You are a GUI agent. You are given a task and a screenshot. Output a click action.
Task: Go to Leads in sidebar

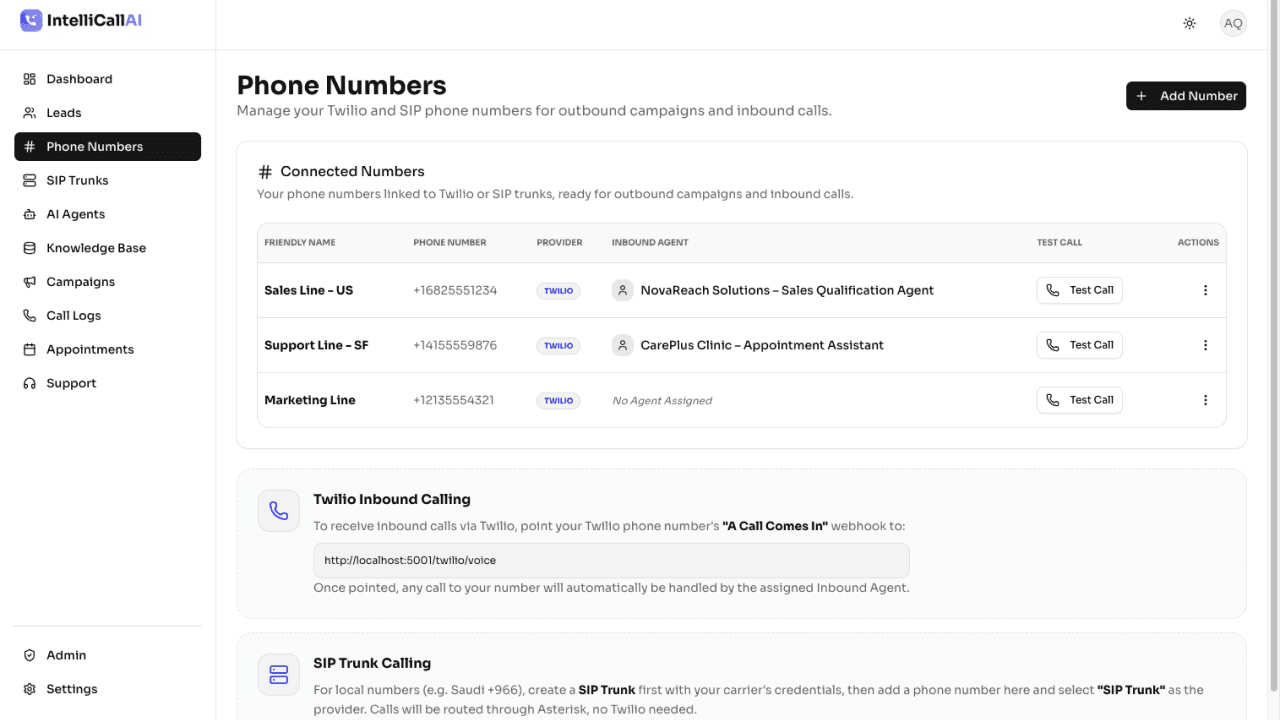click(x=107, y=113)
